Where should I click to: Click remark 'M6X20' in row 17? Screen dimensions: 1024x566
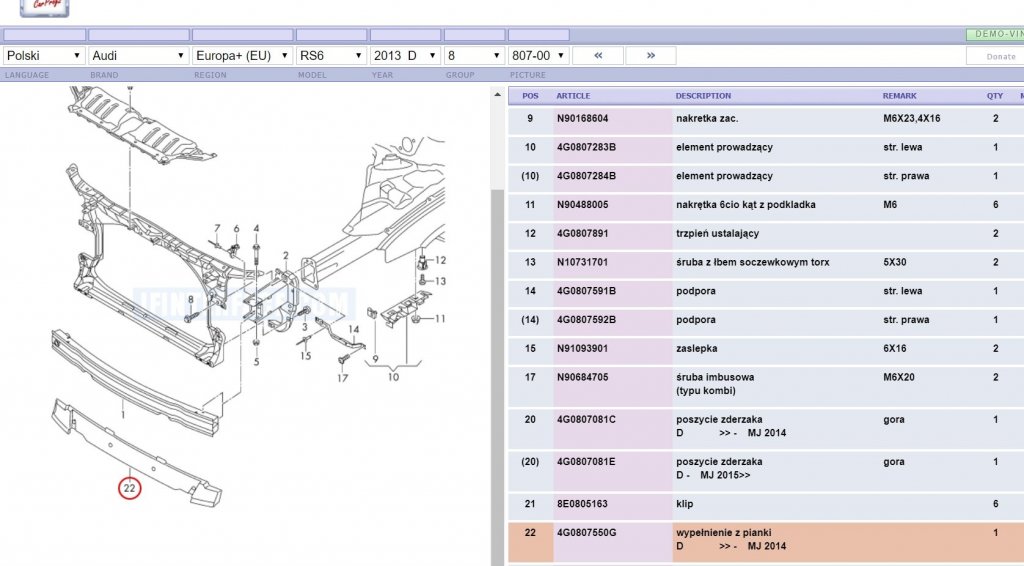click(x=899, y=377)
